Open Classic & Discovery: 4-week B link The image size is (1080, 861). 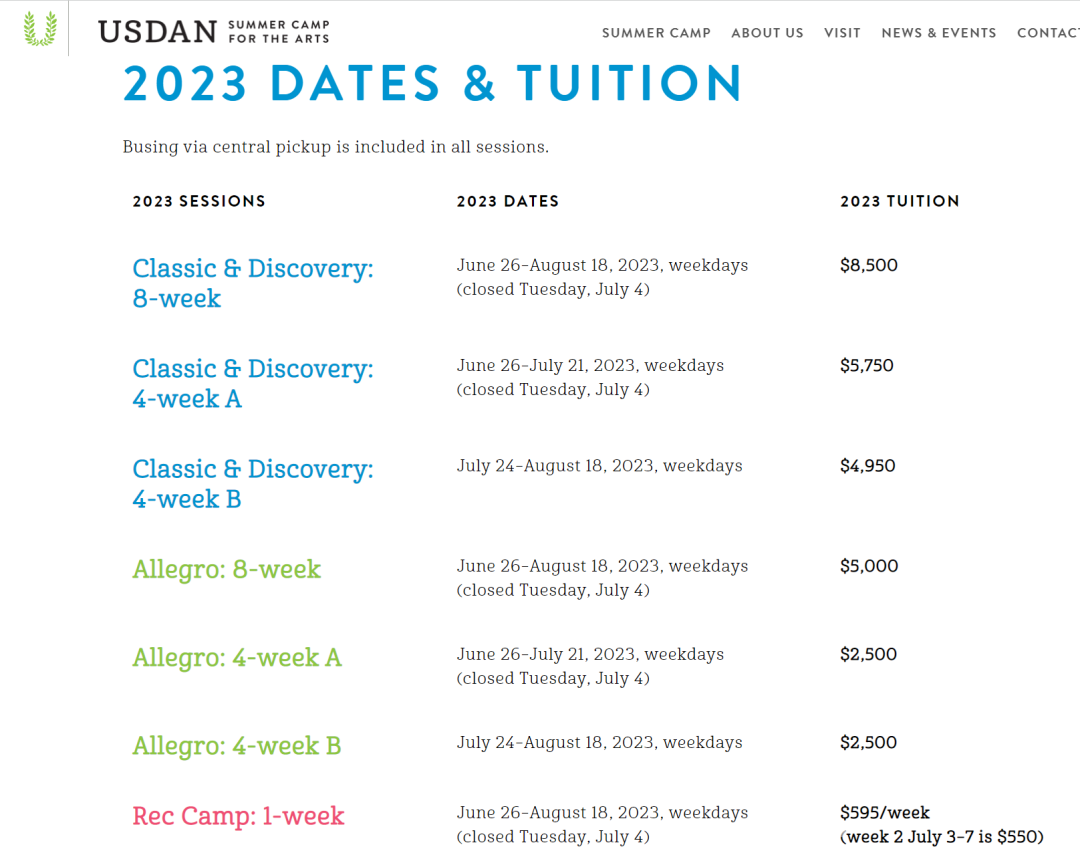[x=253, y=484]
